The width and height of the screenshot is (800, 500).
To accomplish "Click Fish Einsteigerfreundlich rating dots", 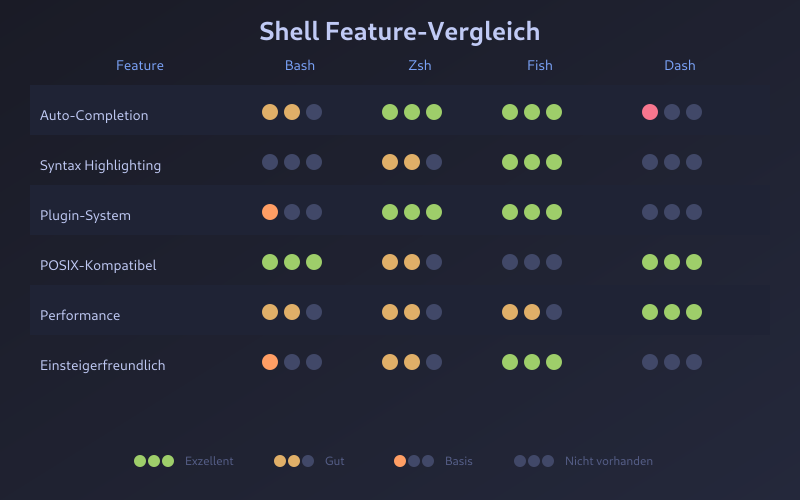I will coord(532,362).
